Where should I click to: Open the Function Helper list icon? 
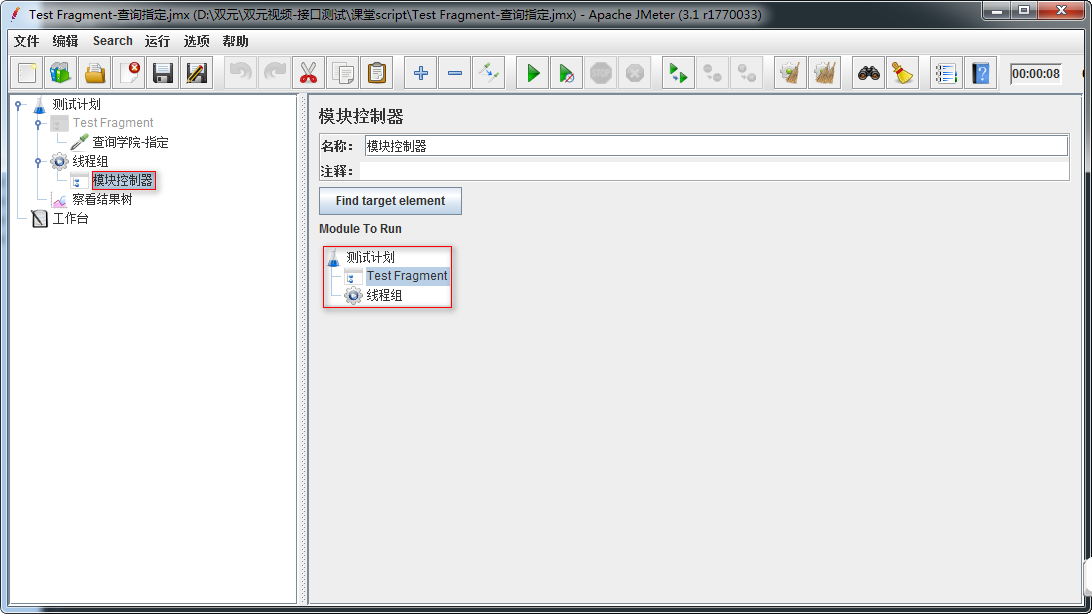pos(946,73)
